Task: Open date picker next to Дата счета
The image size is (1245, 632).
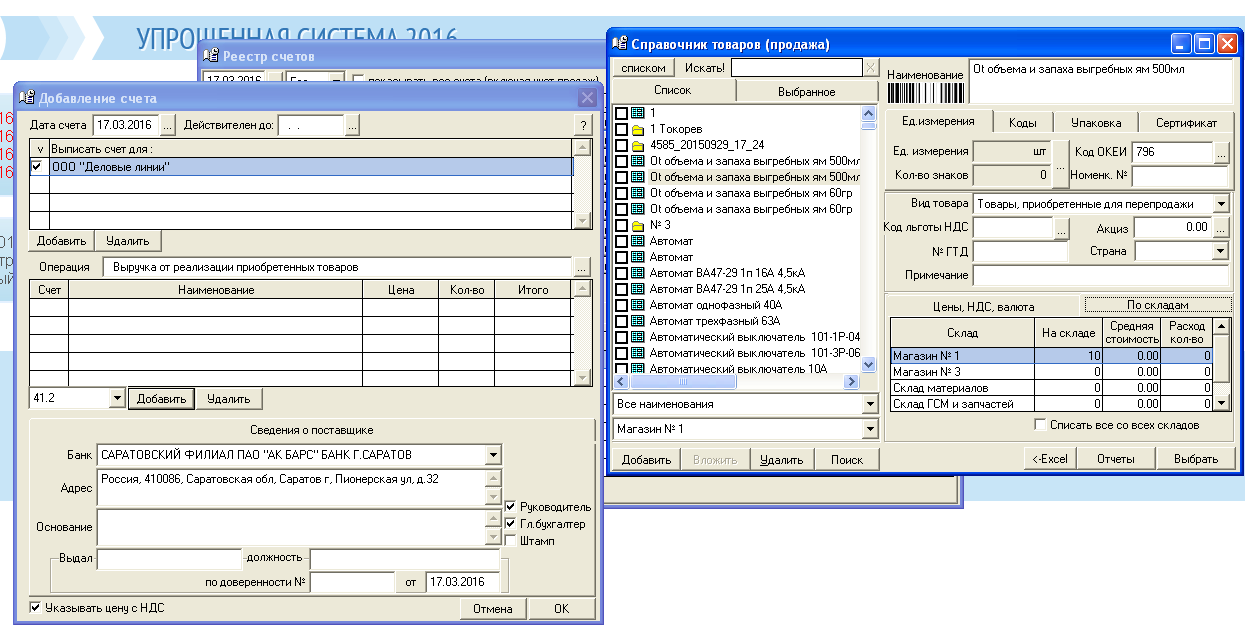Action: coord(167,126)
